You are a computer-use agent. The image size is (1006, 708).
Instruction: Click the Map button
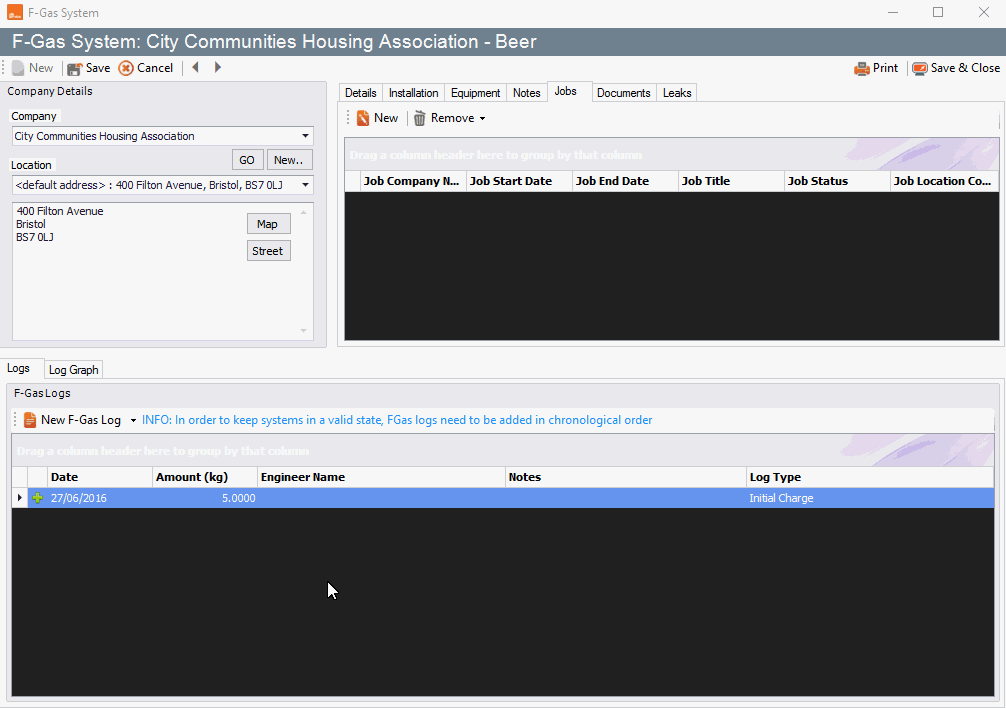point(267,224)
